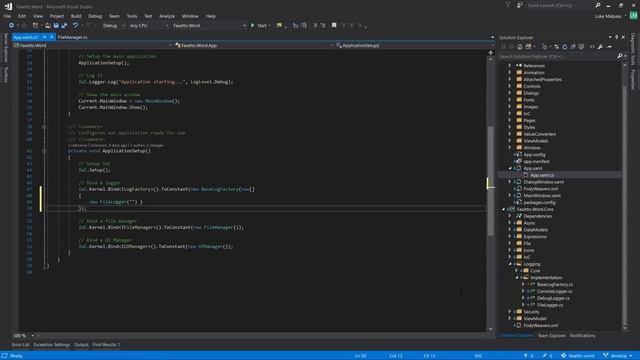Image resolution: width=640 pixels, height=360 pixels.
Task: Expand the BaseLogFactory.cs file node
Action: point(523,284)
